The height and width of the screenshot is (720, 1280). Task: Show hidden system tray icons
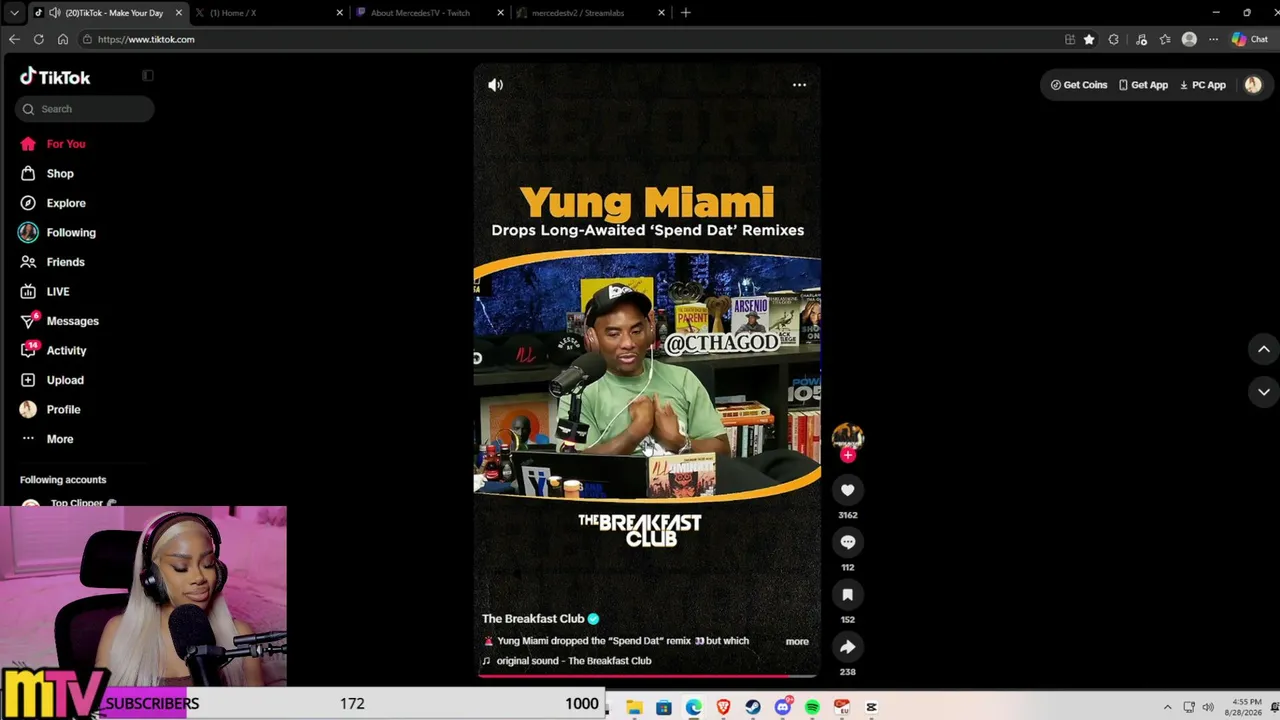(1167, 707)
